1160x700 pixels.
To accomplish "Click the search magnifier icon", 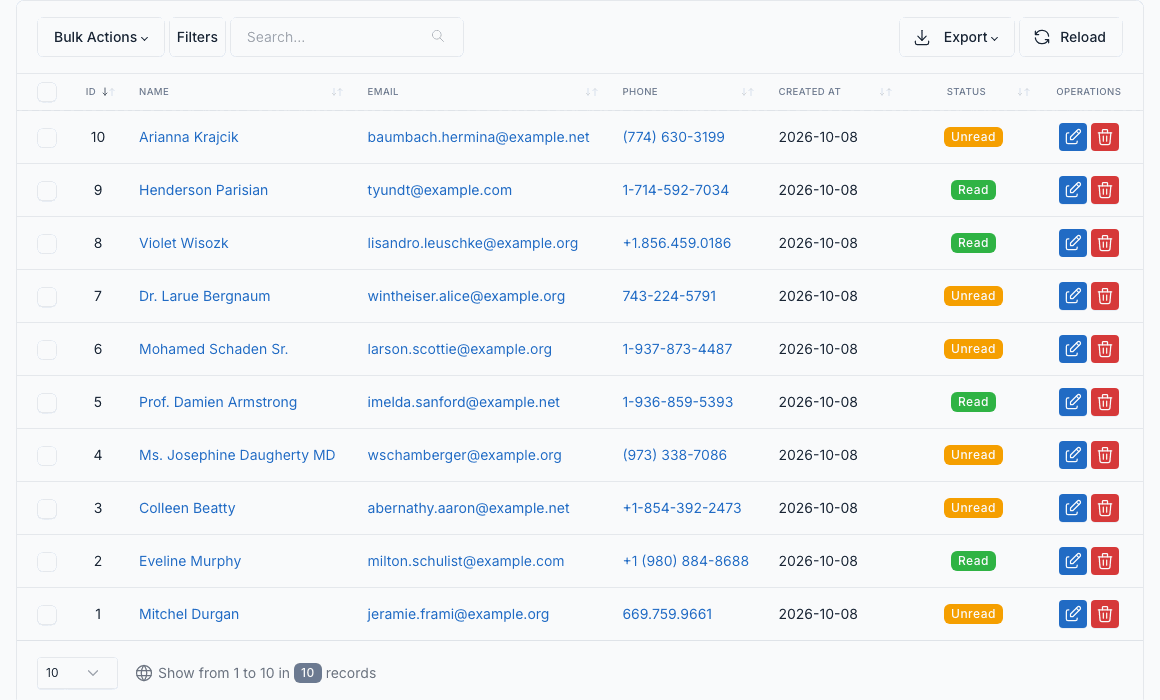I will (x=438, y=36).
